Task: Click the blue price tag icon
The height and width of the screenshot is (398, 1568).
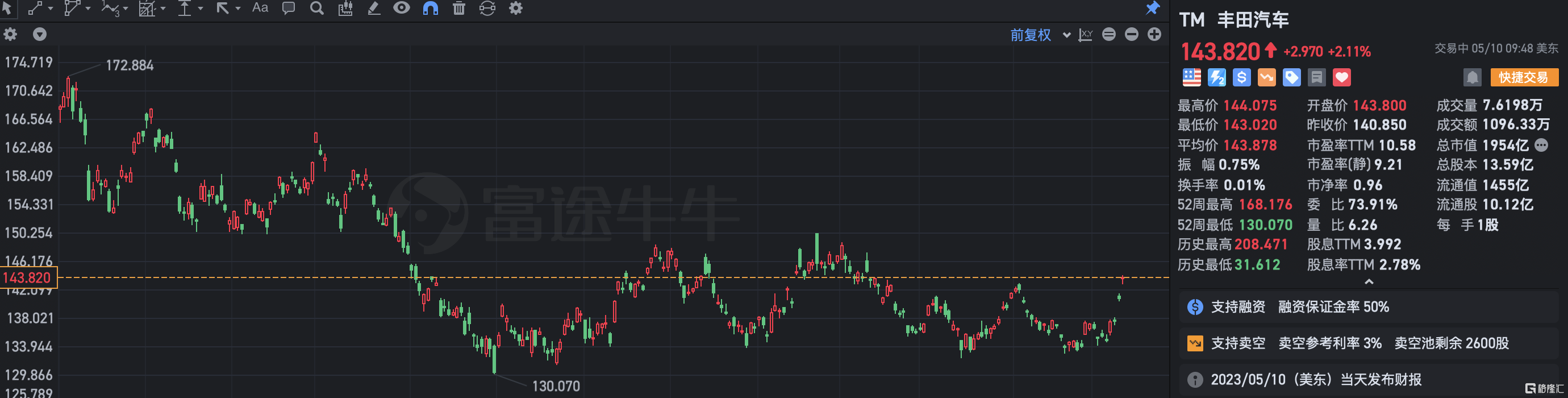Action: point(1291,77)
